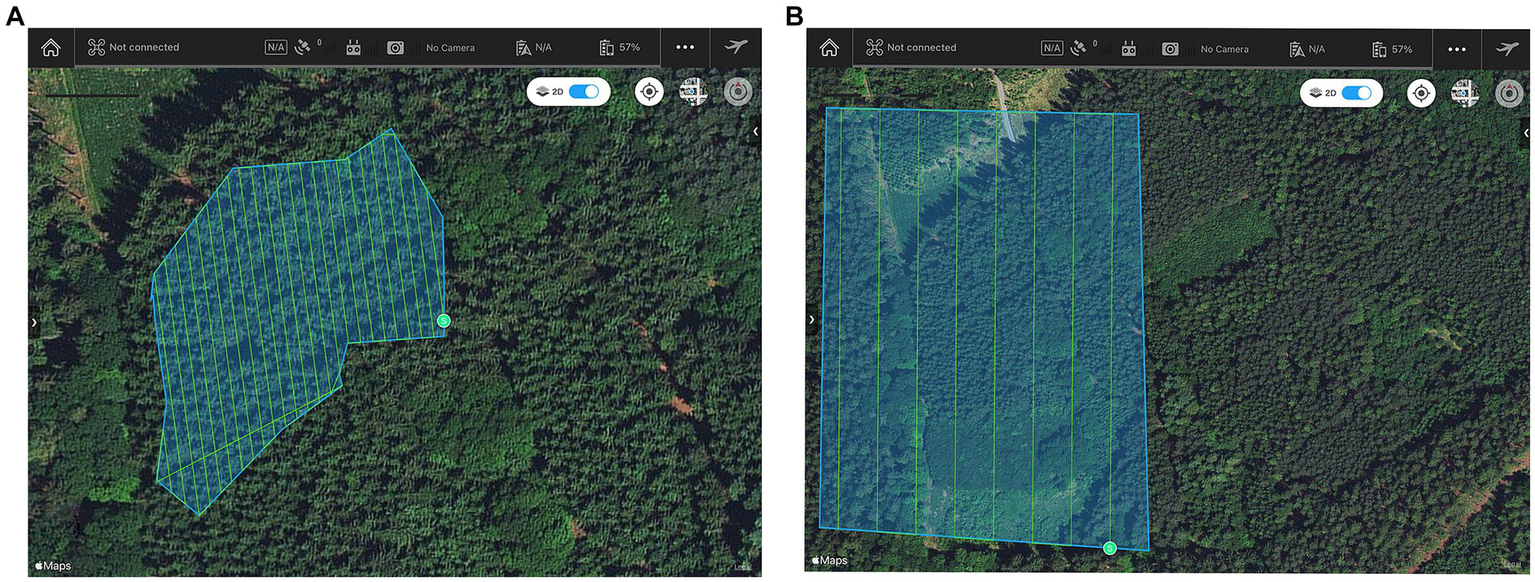This screenshot has height=582, width=1535.
Task: Open the three-dot more menu in panel B
Action: tap(1457, 48)
